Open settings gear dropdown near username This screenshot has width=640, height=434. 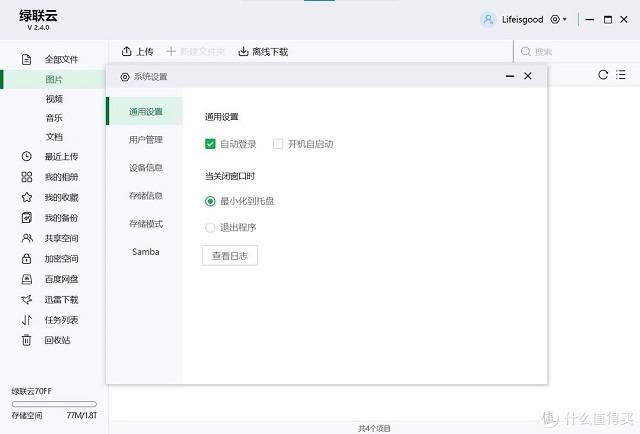pyautogui.click(x=558, y=19)
